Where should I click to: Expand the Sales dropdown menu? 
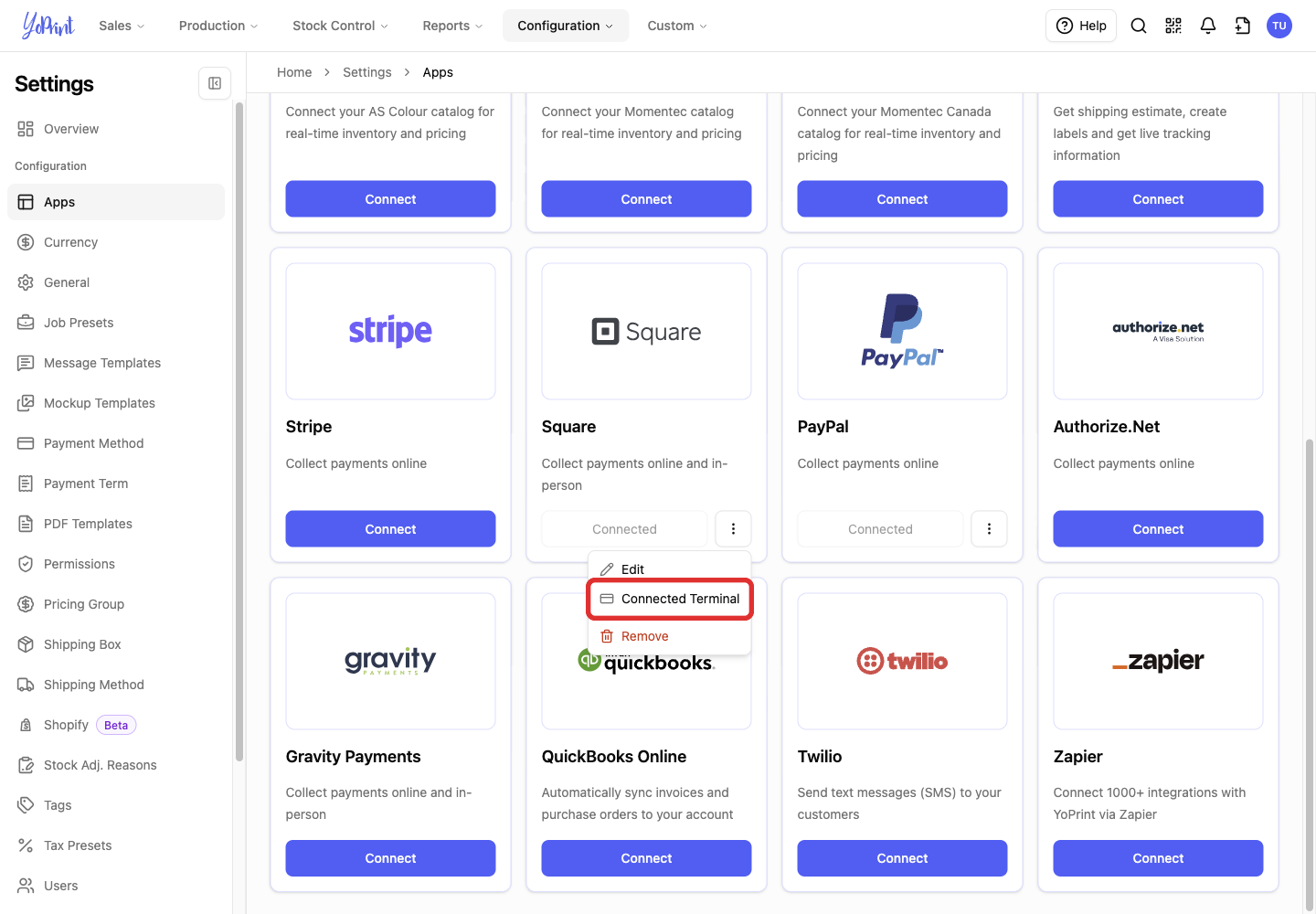click(x=122, y=26)
